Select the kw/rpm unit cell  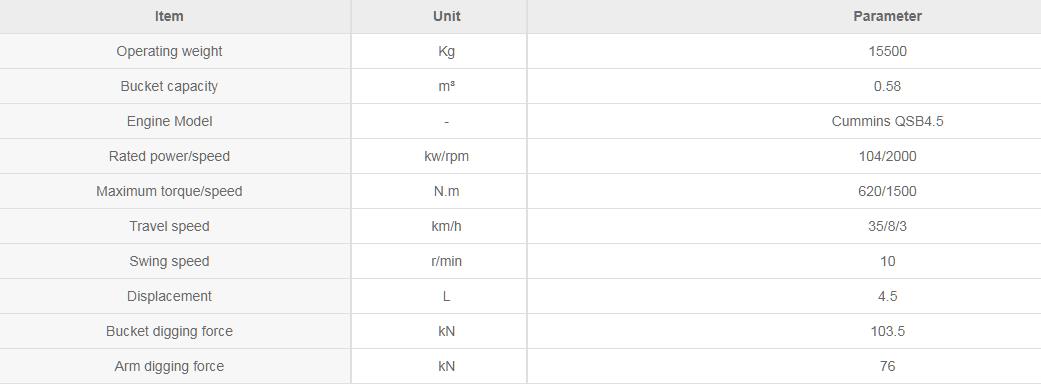click(x=447, y=156)
